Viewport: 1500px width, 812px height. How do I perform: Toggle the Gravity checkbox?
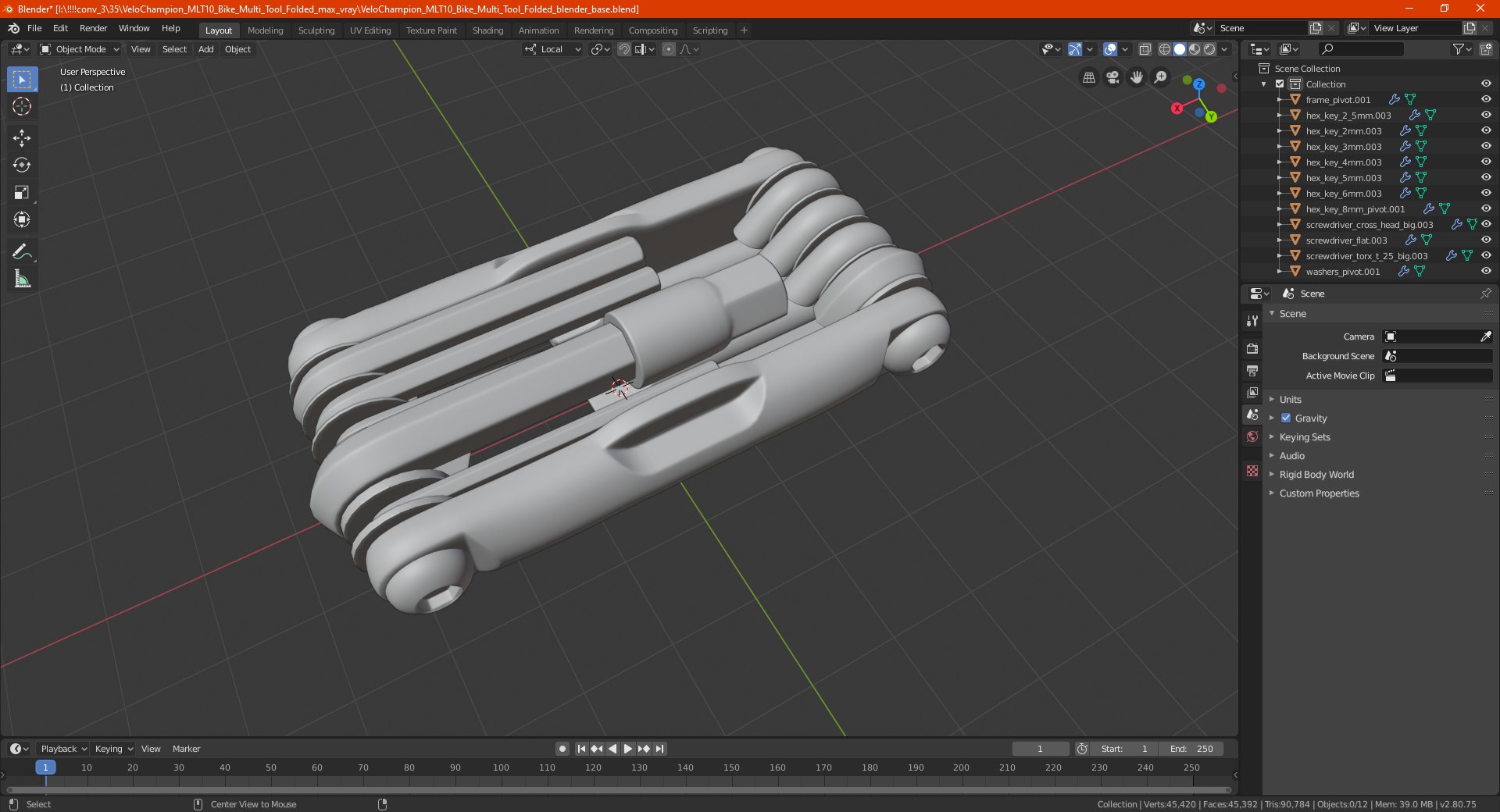point(1286,418)
